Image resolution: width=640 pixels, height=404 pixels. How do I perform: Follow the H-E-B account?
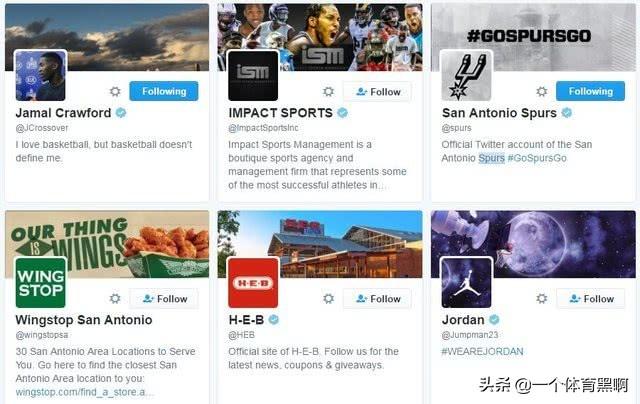coord(377,299)
